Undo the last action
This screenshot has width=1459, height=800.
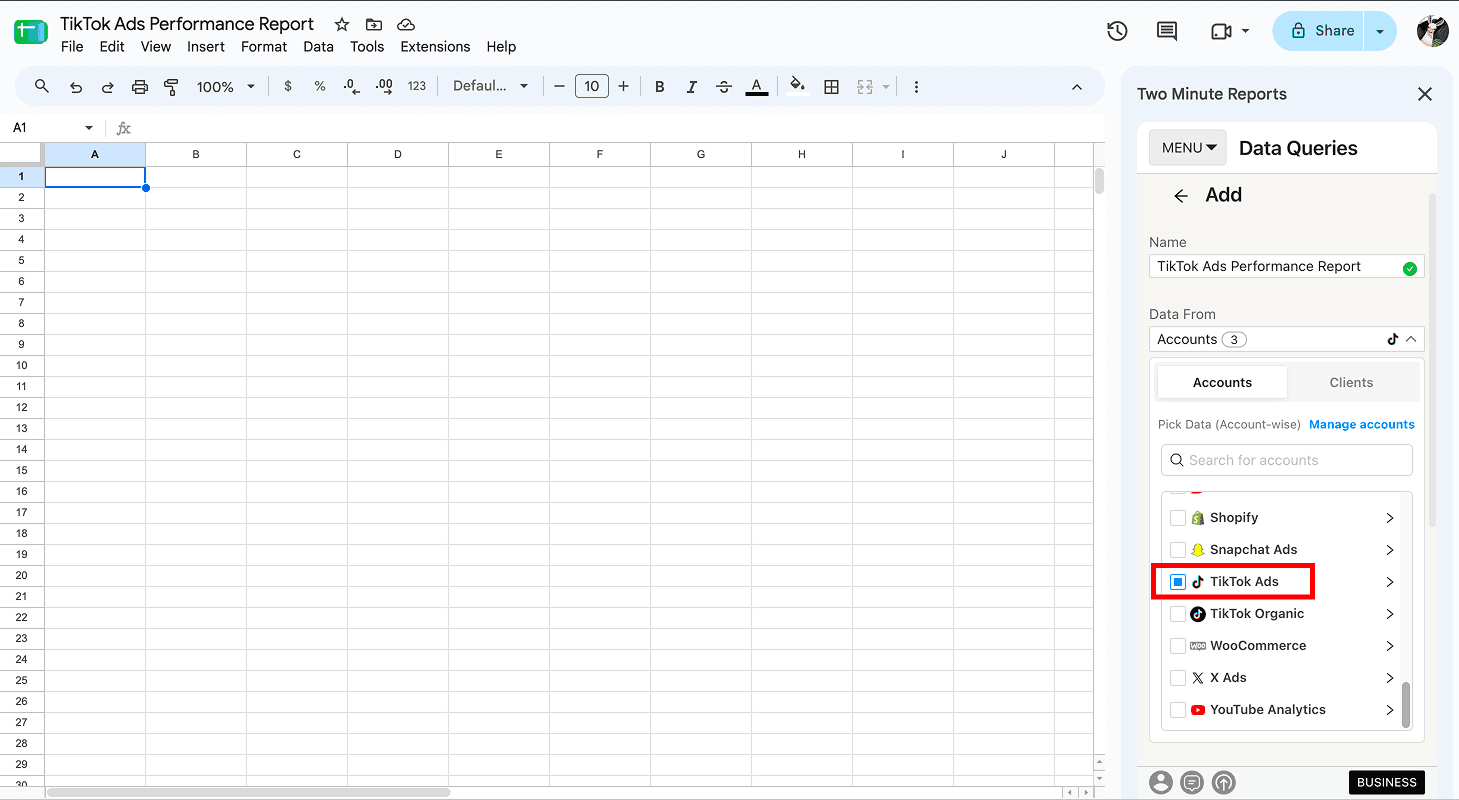[x=76, y=87]
